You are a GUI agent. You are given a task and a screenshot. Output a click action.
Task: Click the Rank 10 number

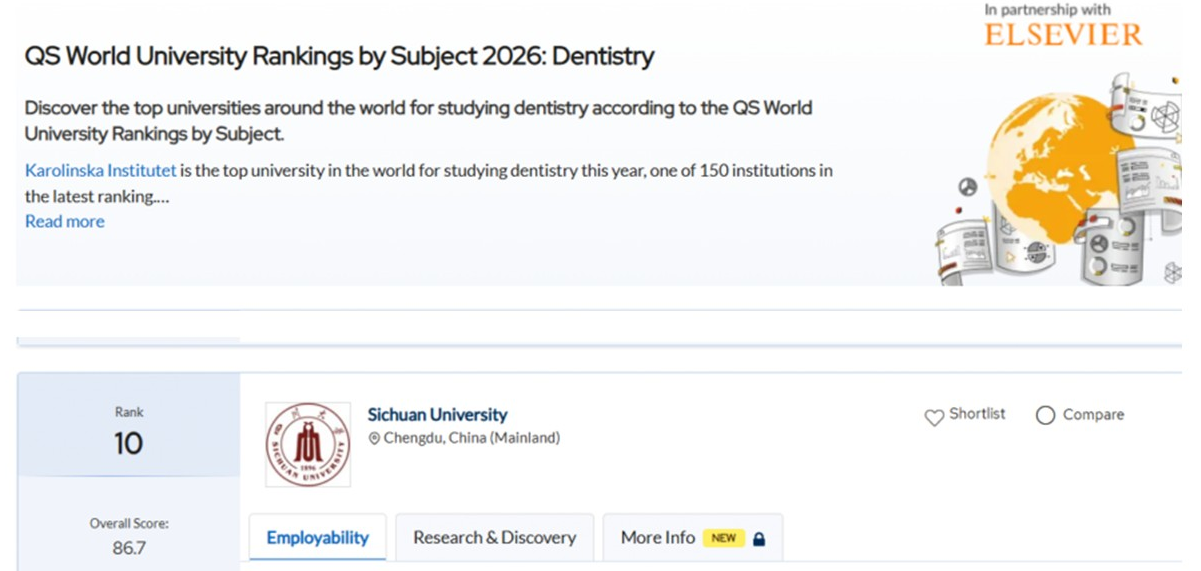pyautogui.click(x=128, y=444)
